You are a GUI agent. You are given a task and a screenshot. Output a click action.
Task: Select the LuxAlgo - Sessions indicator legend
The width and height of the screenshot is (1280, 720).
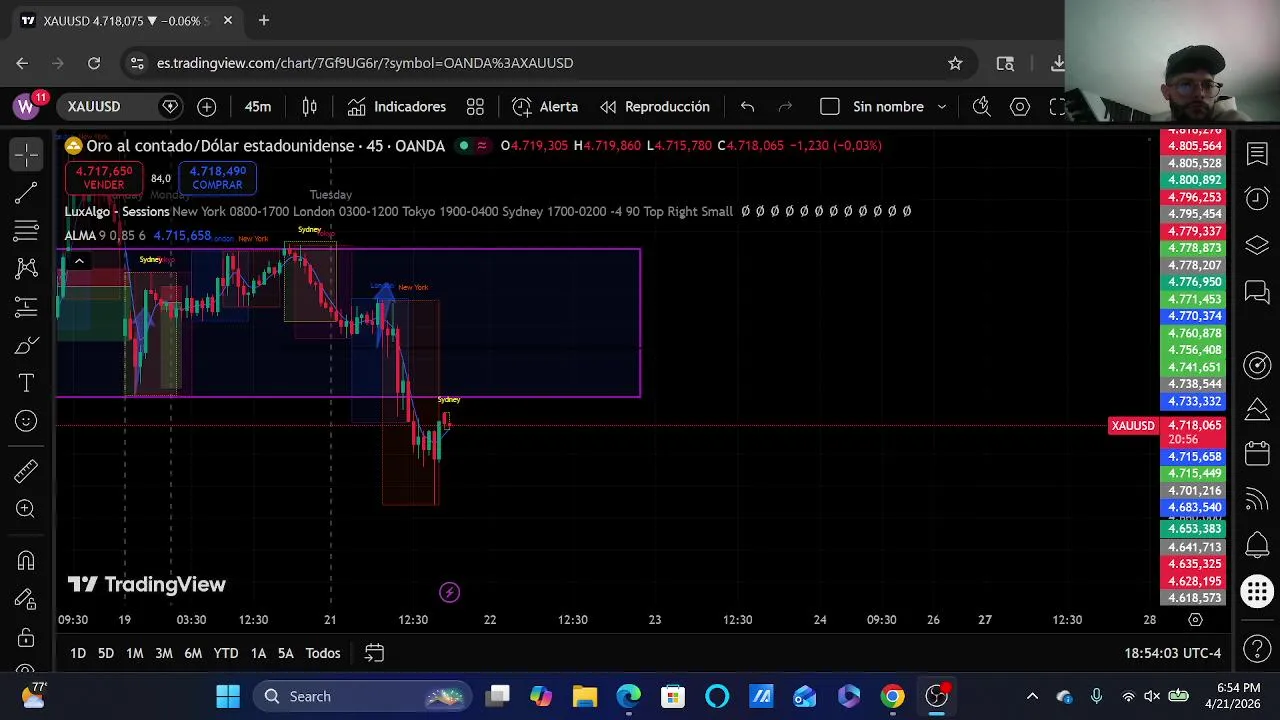pyautogui.click(x=117, y=212)
